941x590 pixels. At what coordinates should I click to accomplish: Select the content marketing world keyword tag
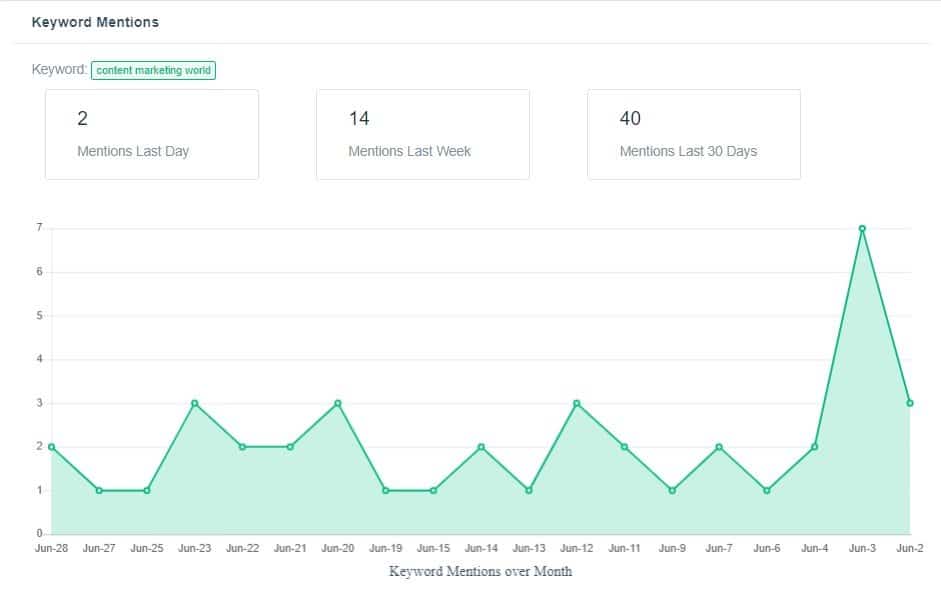(154, 70)
